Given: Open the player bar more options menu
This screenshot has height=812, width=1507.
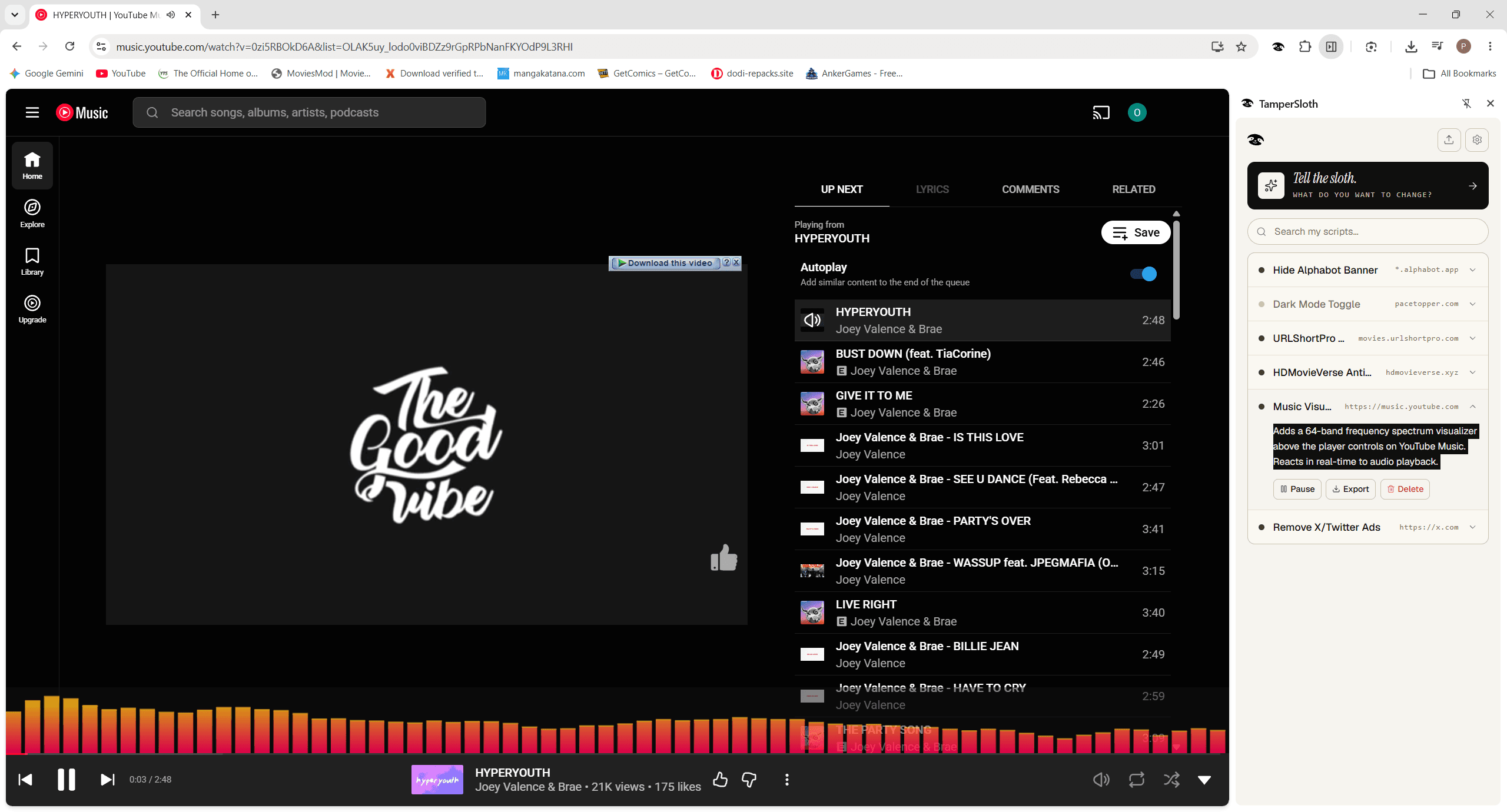Looking at the screenshot, I should [x=786, y=780].
